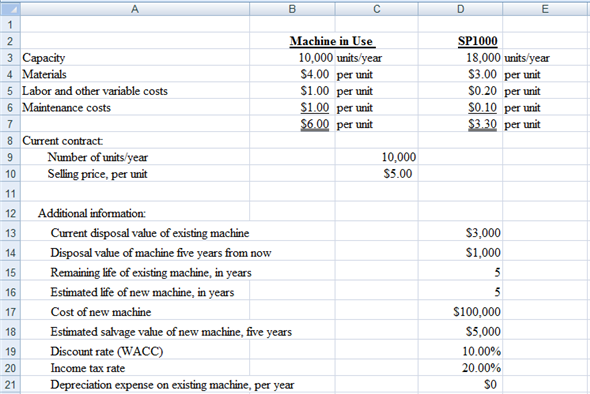Select the $3.30 total per unit cell
Image resolution: width=590 pixels, height=394 pixels.
tap(482, 124)
